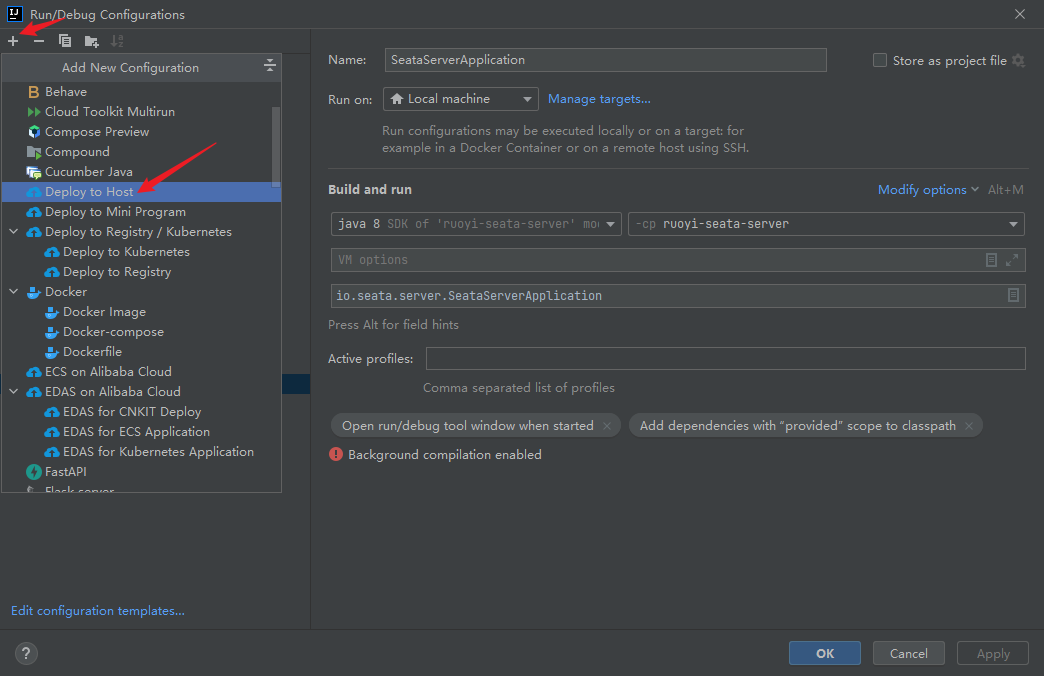
Task: Click the VM options field
Action: pyautogui.click(x=678, y=260)
